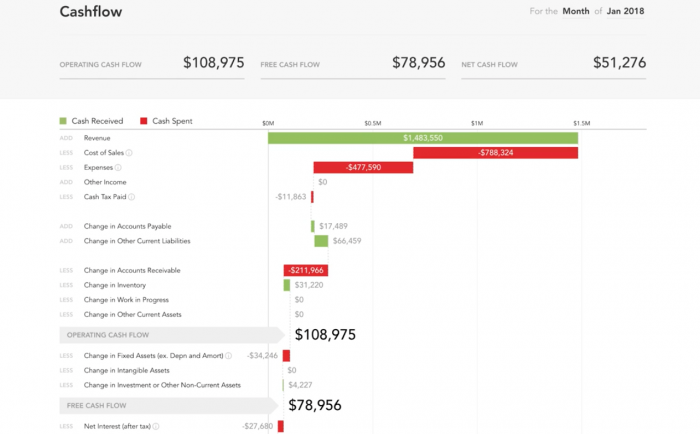Image resolution: width=700 pixels, height=434 pixels.
Task: Click the -$34,246 value
Action: pos(262,356)
